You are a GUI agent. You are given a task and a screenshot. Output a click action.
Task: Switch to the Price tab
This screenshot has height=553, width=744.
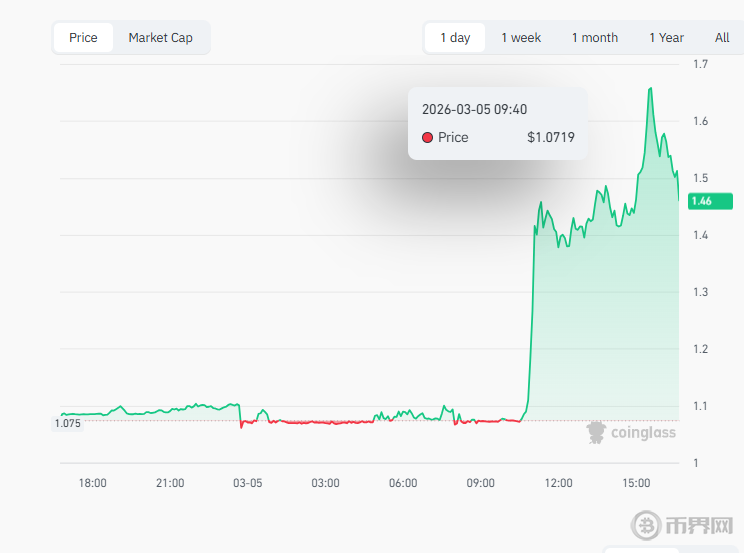(83, 38)
